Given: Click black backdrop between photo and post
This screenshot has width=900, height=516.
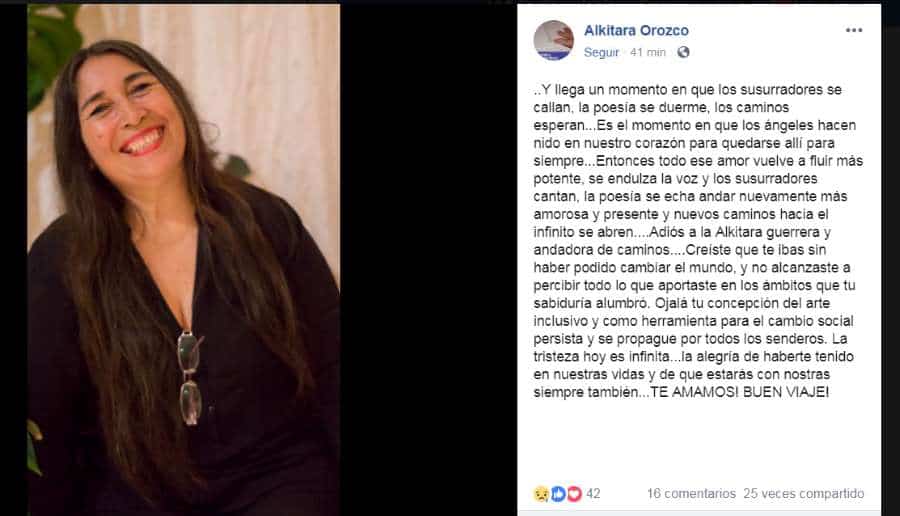Looking at the screenshot, I should (428, 258).
